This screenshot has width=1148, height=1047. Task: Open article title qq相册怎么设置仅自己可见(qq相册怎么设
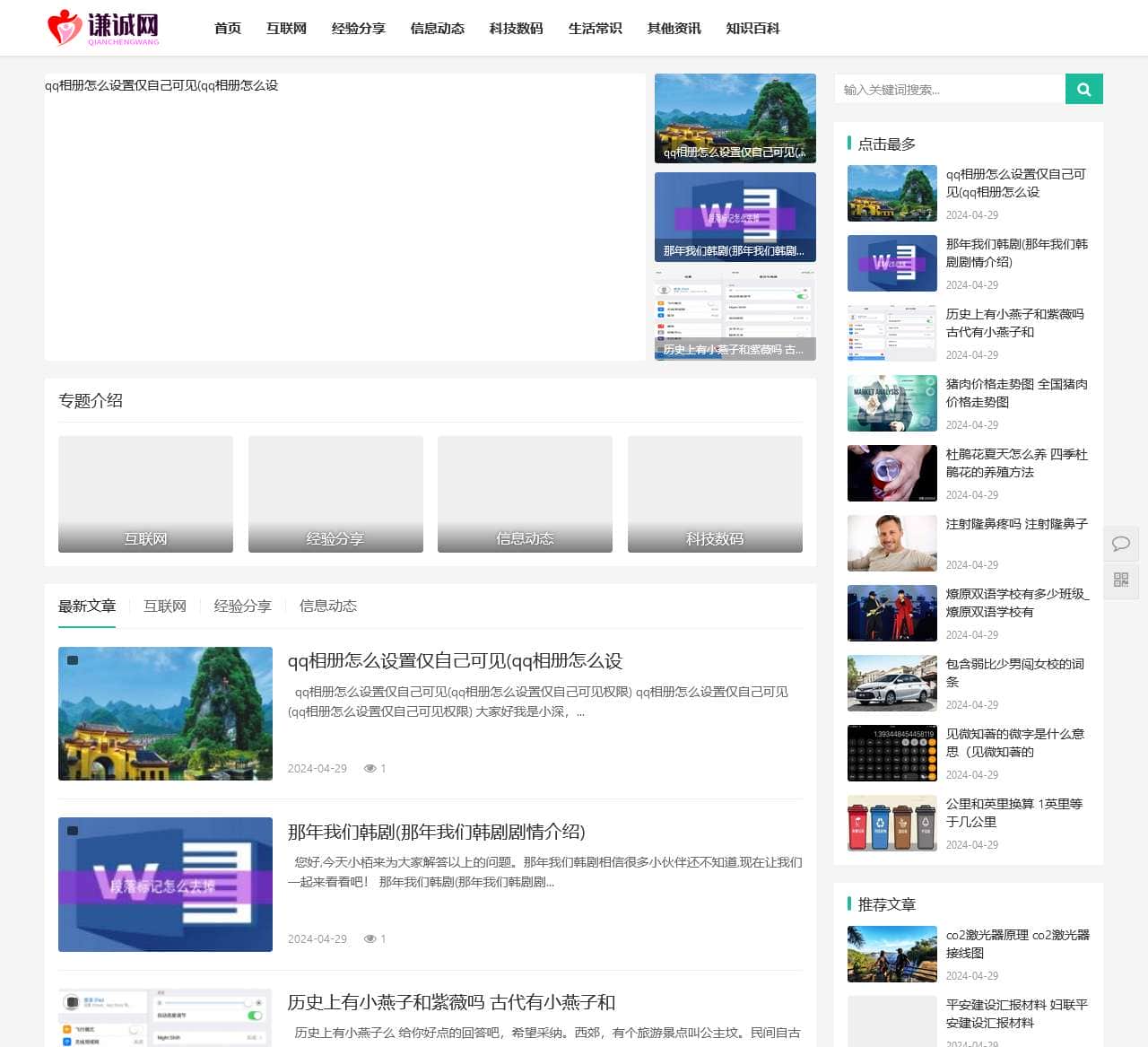455,661
